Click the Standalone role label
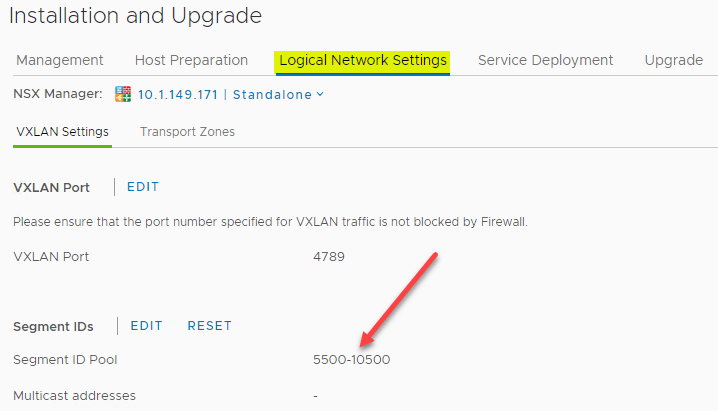The height and width of the screenshot is (411, 718). click(x=272, y=95)
